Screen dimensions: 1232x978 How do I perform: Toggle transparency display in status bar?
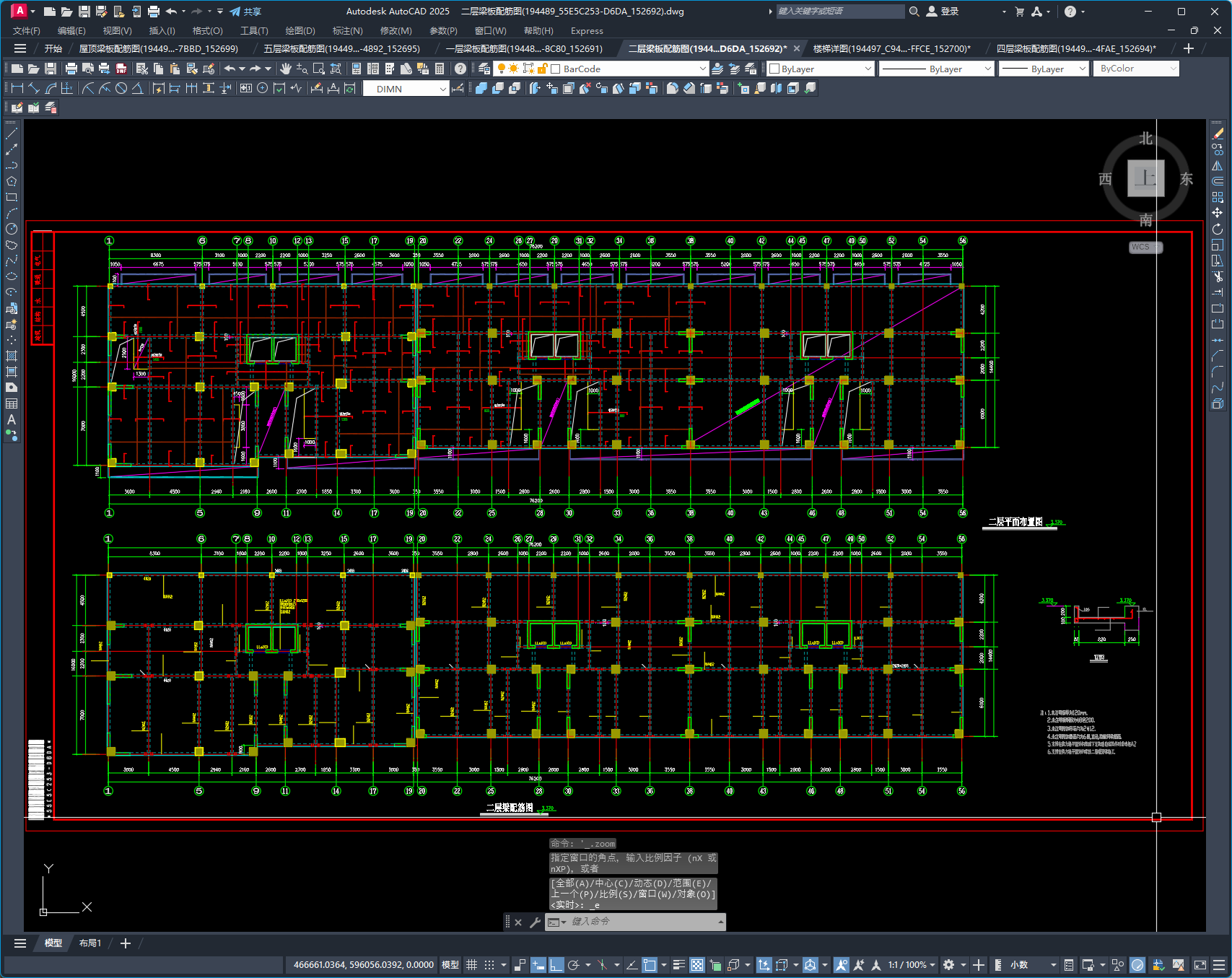pos(697,965)
